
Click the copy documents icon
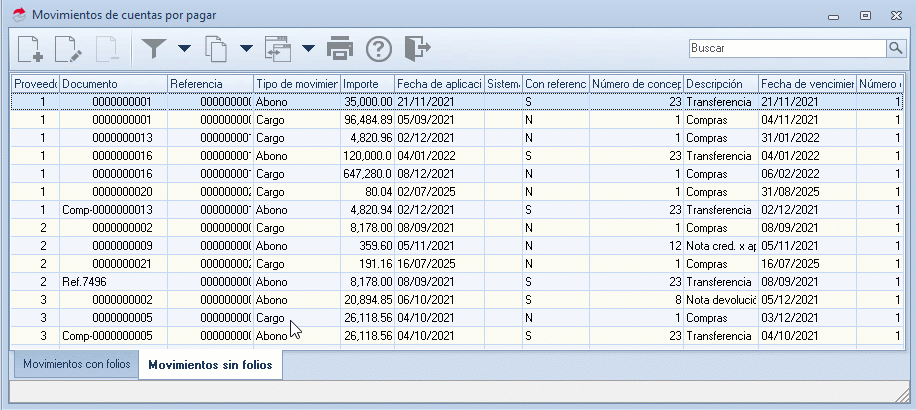point(215,48)
